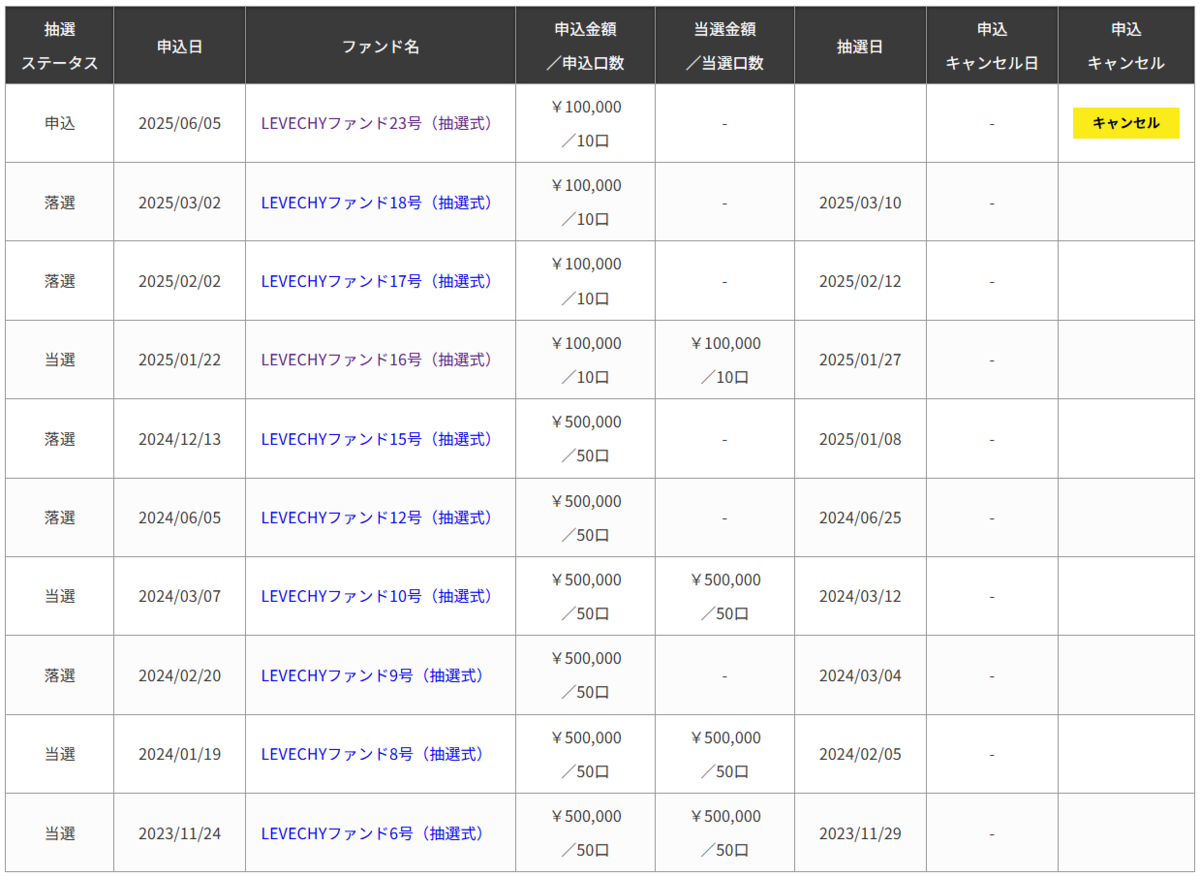Open LEVECHYファンド18号（抽選式） link
The height and width of the screenshot is (877, 1200).
(x=378, y=202)
